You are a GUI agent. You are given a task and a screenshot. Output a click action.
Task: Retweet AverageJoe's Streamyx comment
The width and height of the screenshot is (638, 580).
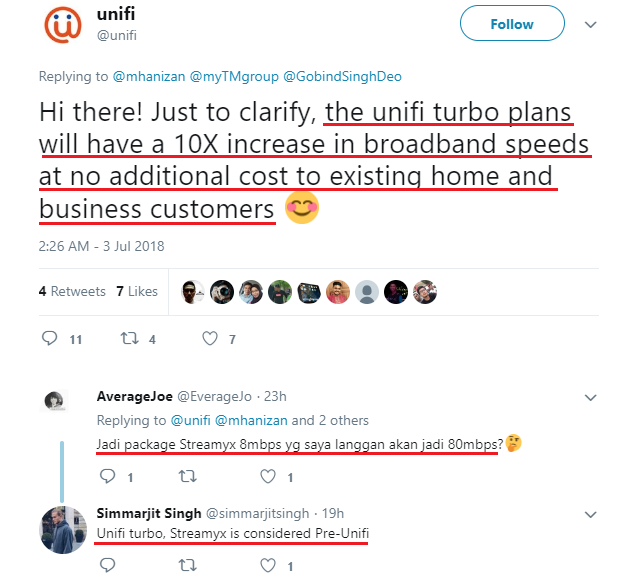pos(188,476)
